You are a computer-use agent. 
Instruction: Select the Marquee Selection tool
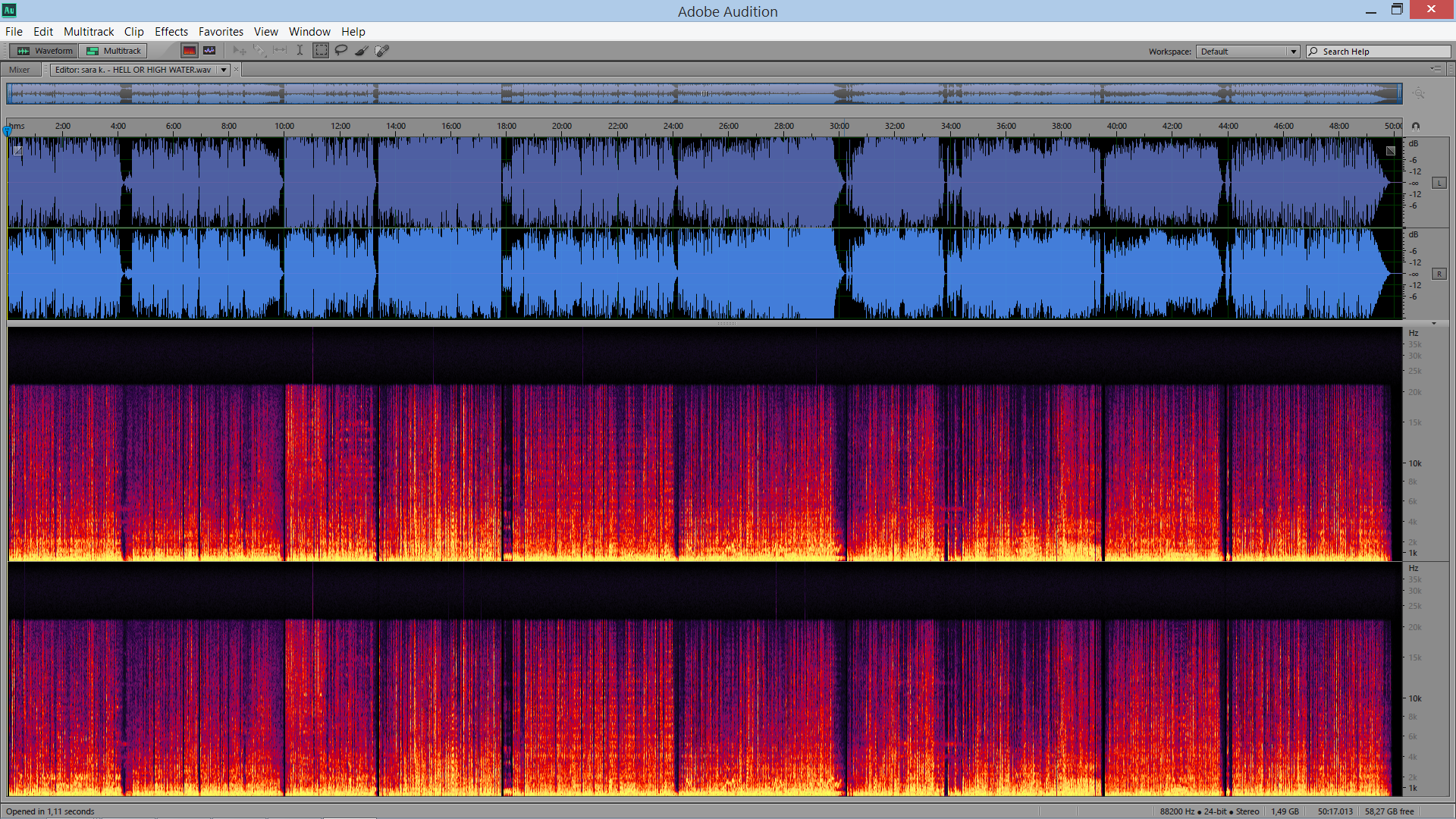[x=322, y=51]
